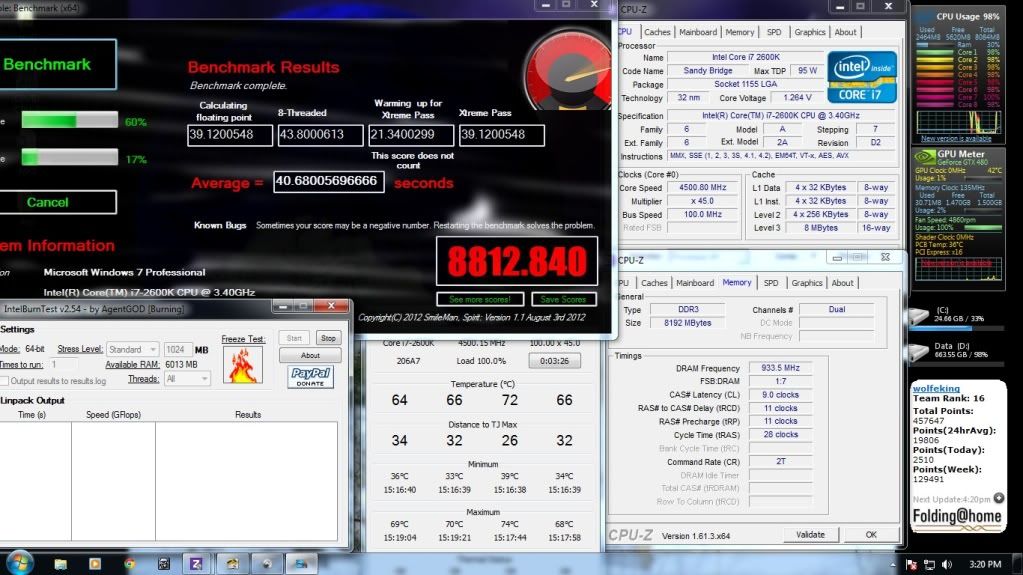This screenshot has height=575, width=1023.
Task: Click the Warming up score 21.3400299 field
Action: (411, 135)
